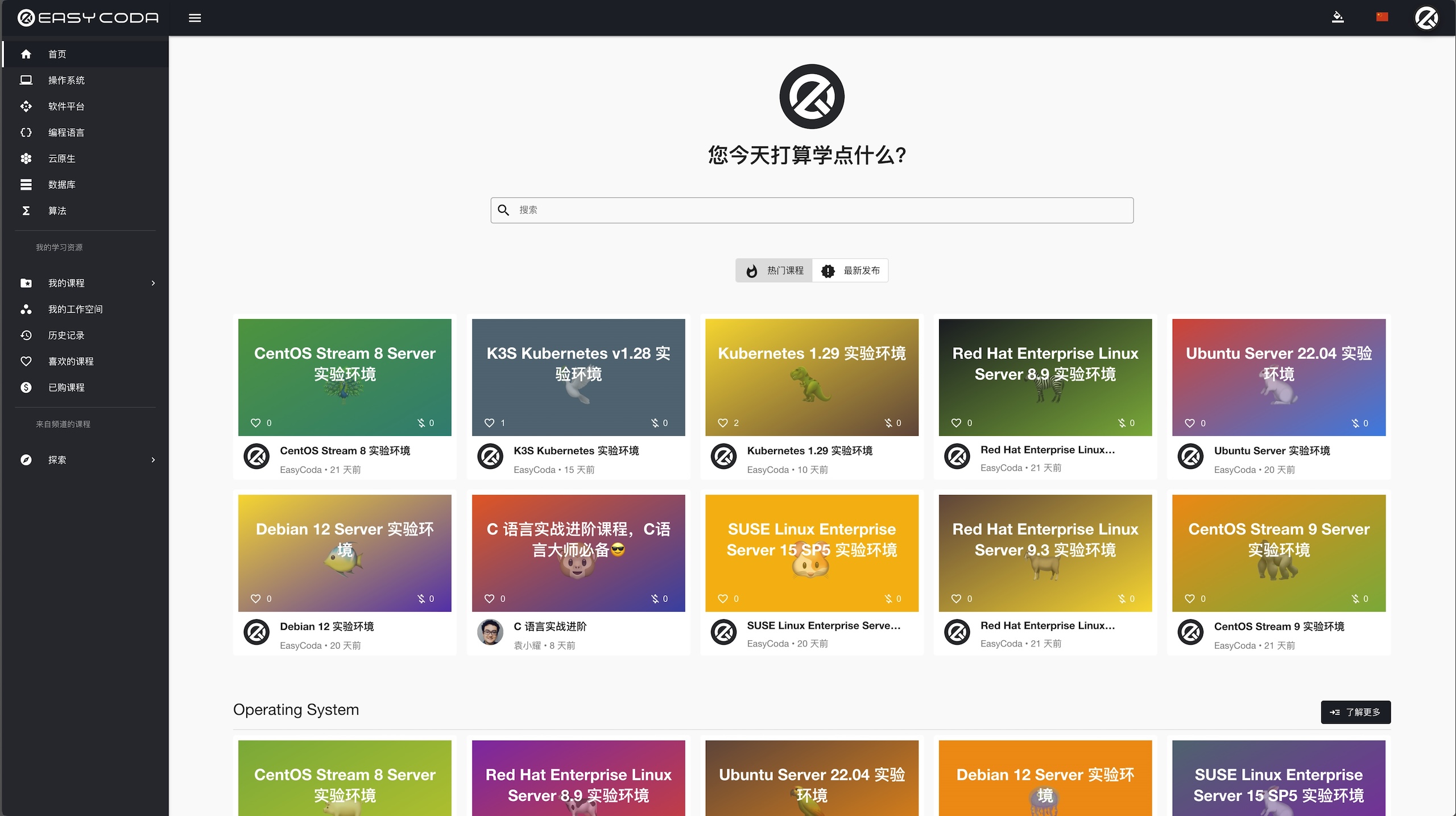
Task: Click the large EasyCoda logo above the heading
Action: tap(812, 96)
